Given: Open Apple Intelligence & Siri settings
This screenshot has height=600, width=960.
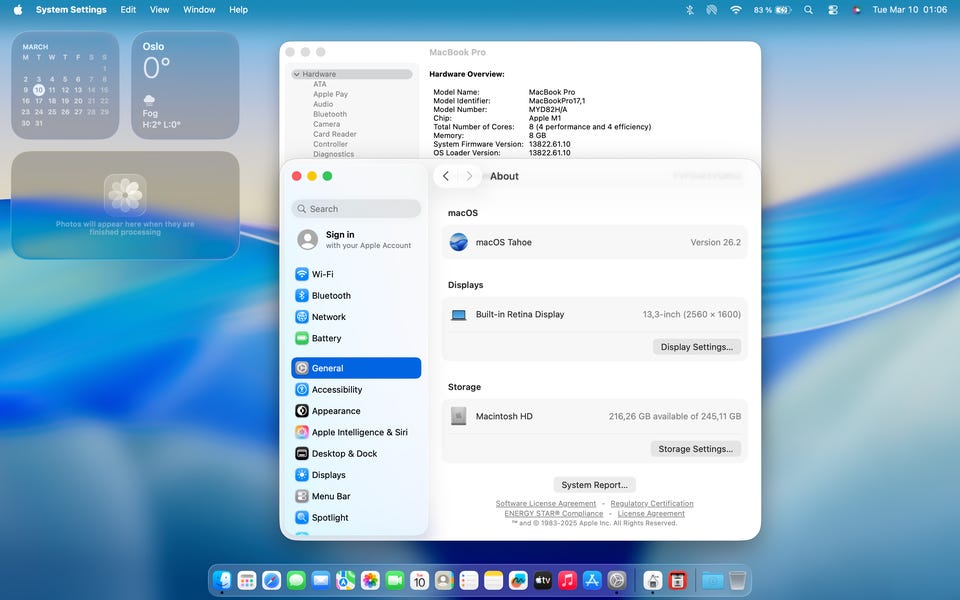Looking at the screenshot, I should [359, 433].
